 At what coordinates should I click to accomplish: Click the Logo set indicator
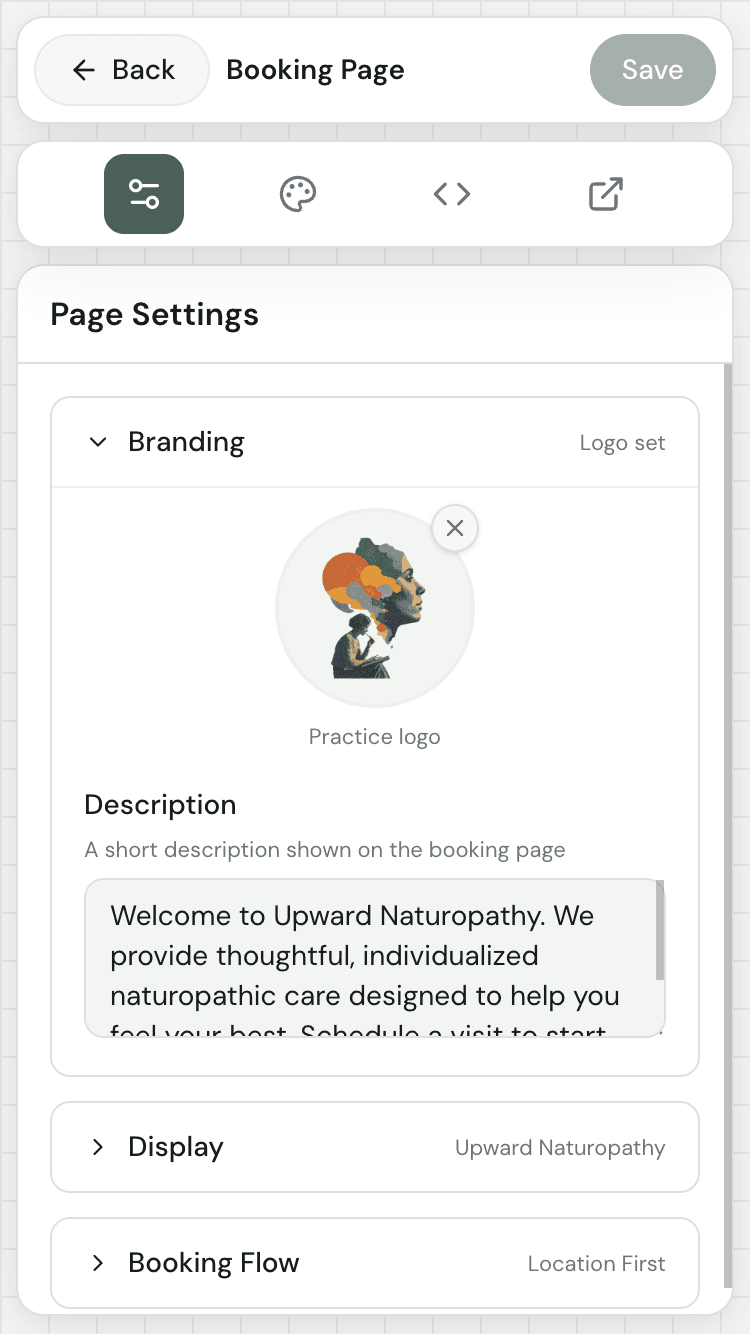point(622,441)
